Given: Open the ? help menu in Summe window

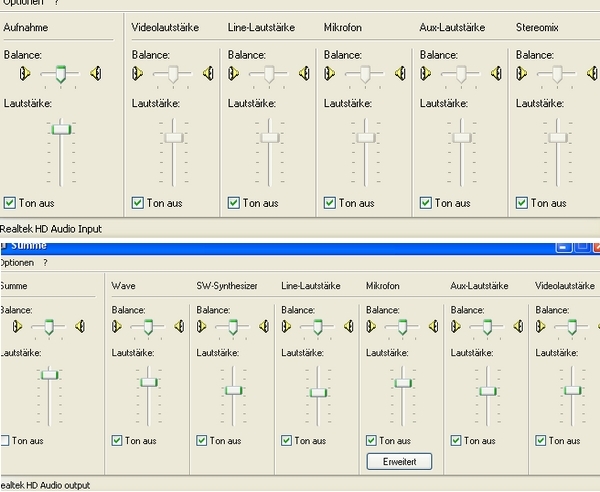Looking at the screenshot, I should tap(46, 263).
